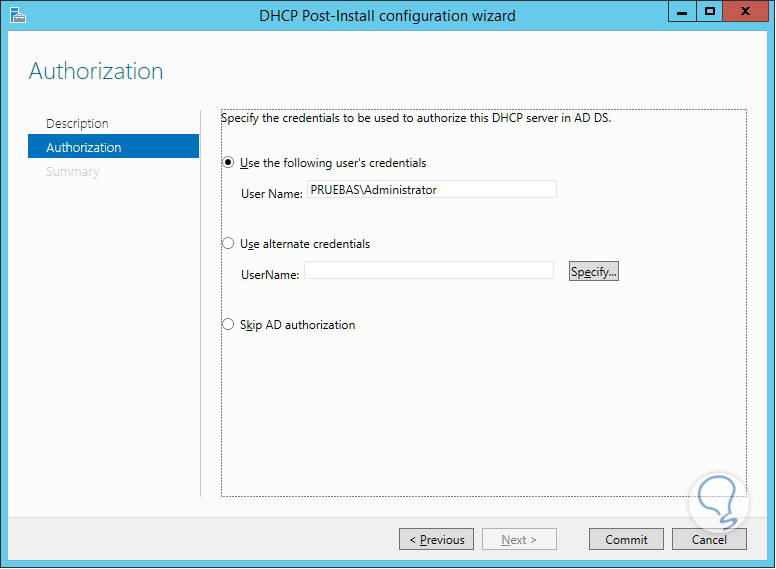Open the Description step in the sidebar

(78, 124)
